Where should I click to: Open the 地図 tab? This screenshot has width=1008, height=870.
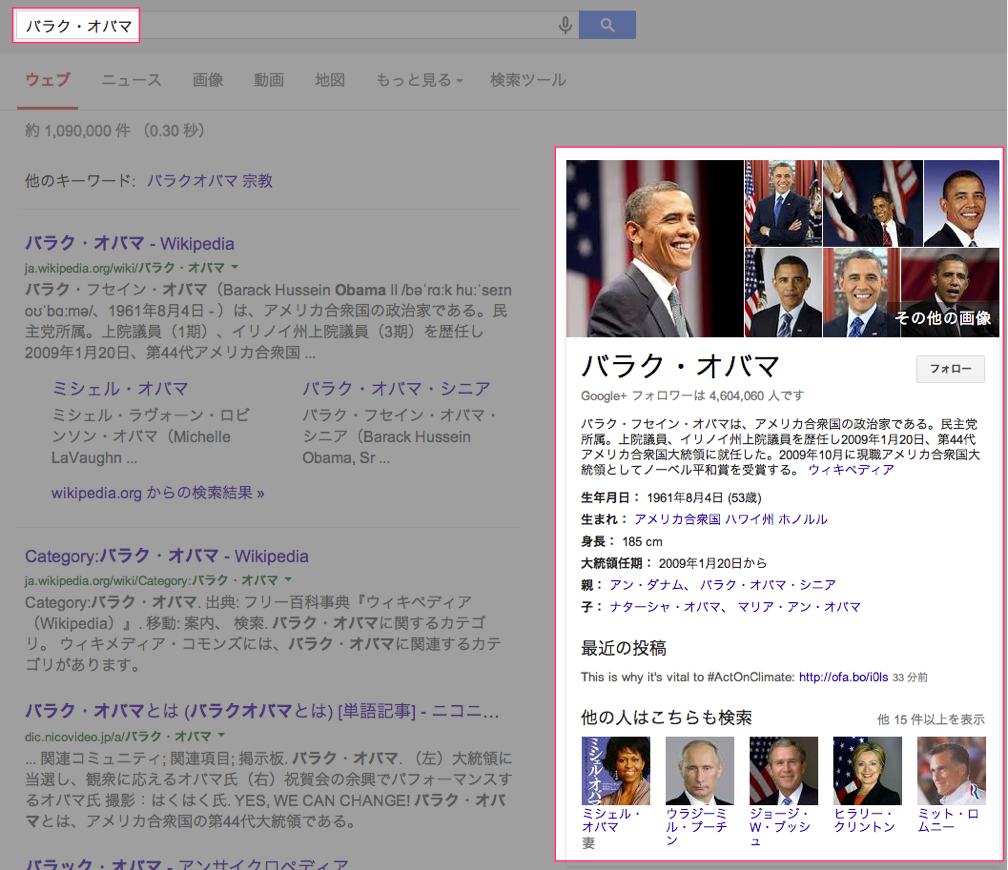point(330,80)
